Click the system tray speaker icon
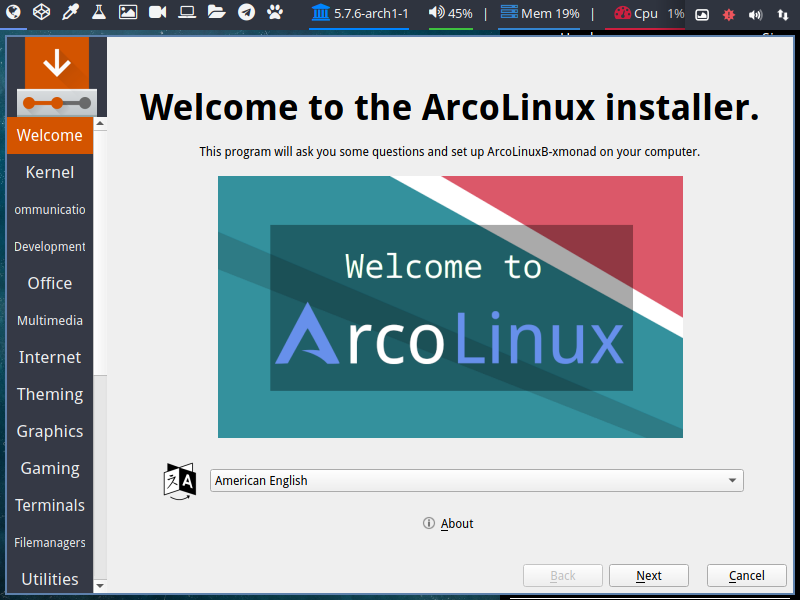This screenshot has width=800, height=600. [x=756, y=15]
